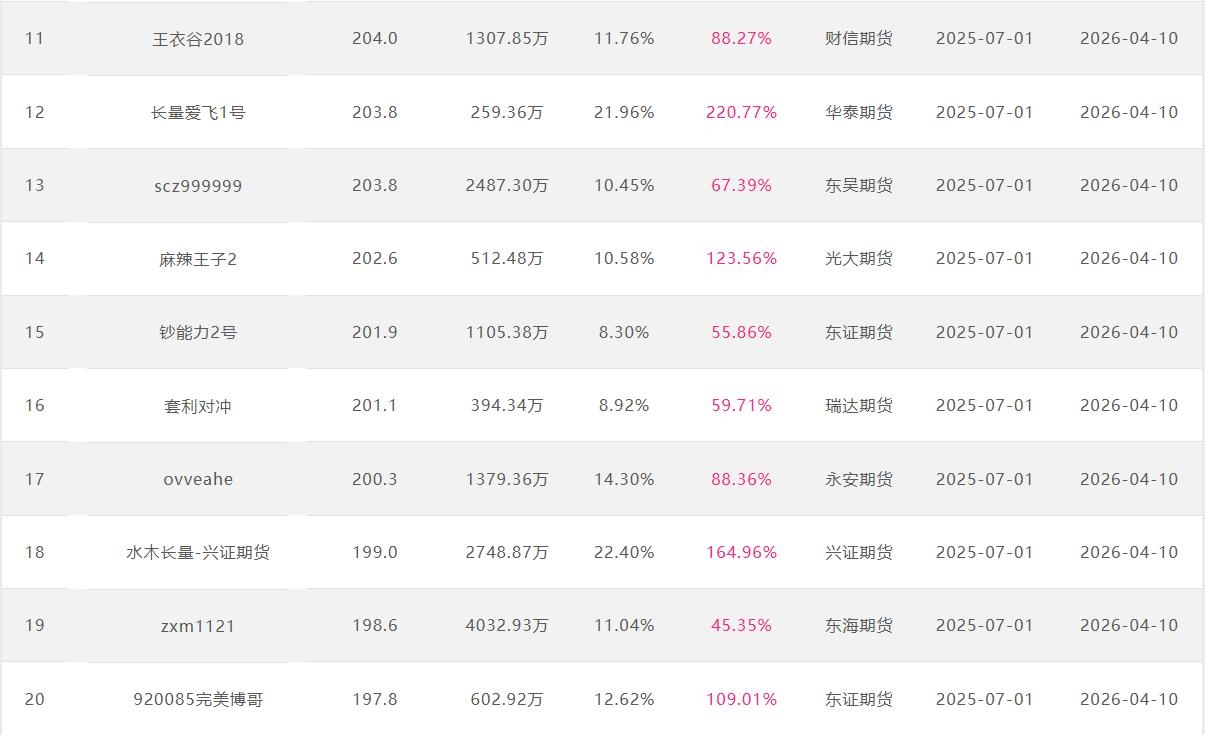Viewport: 1205px width, 735px height.
Task: Click the 长量爱飞1号 account name
Action: tap(198, 113)
